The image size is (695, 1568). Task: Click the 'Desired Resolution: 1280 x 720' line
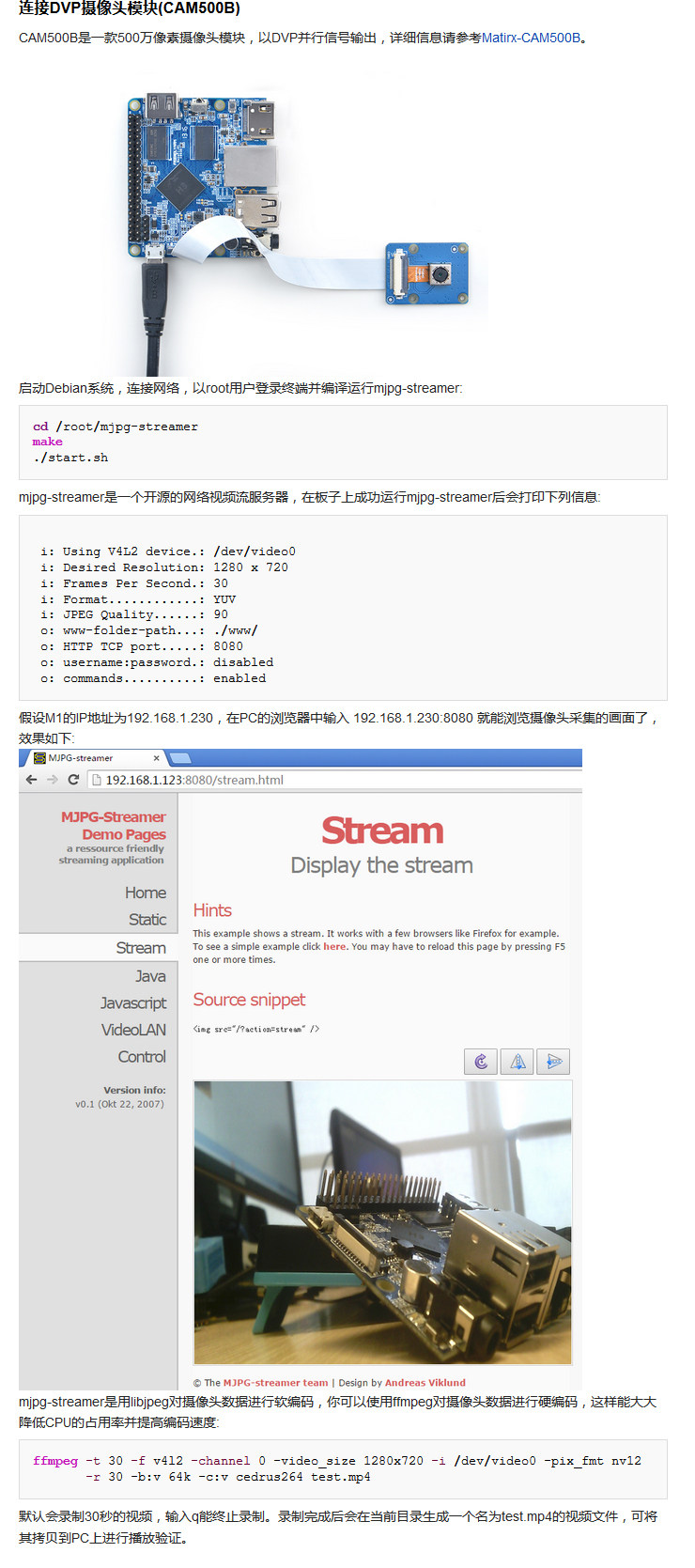164,567
